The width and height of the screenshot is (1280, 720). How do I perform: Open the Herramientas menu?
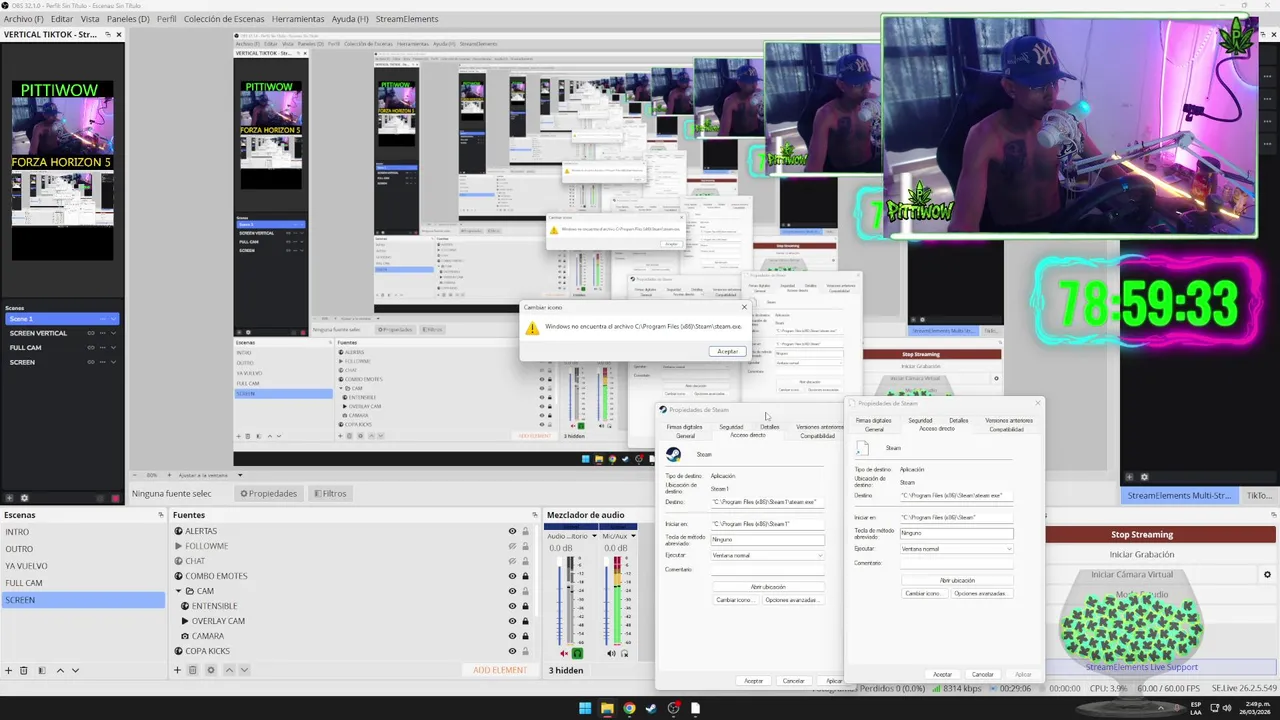click(298, 19)
